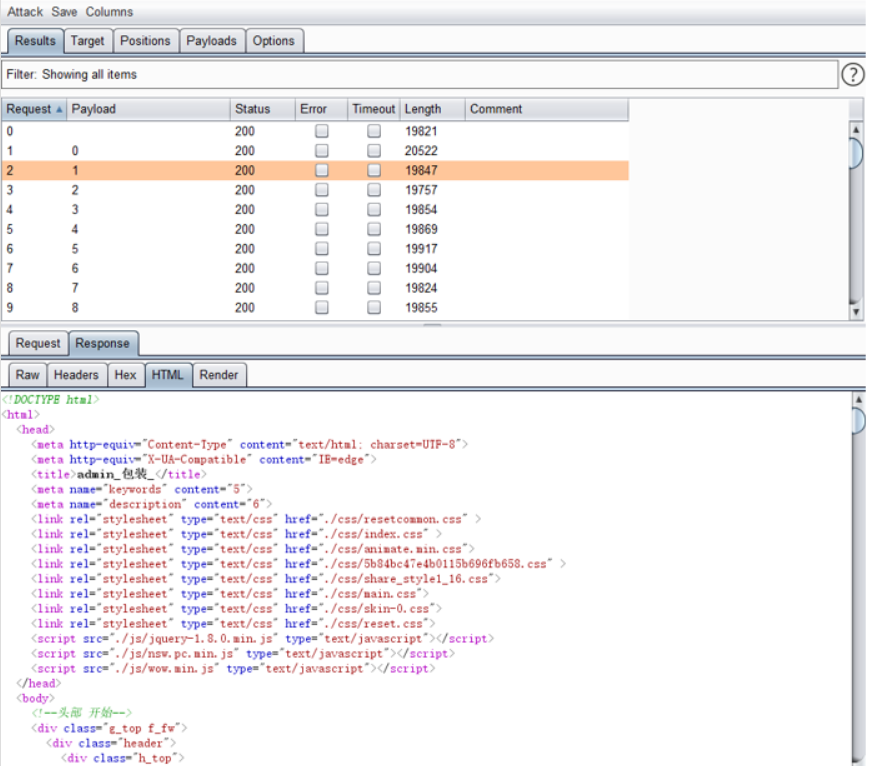Click the jquery-1.8.0.min.js script line
The image size is (874, 766).
[x=263, y=638]
